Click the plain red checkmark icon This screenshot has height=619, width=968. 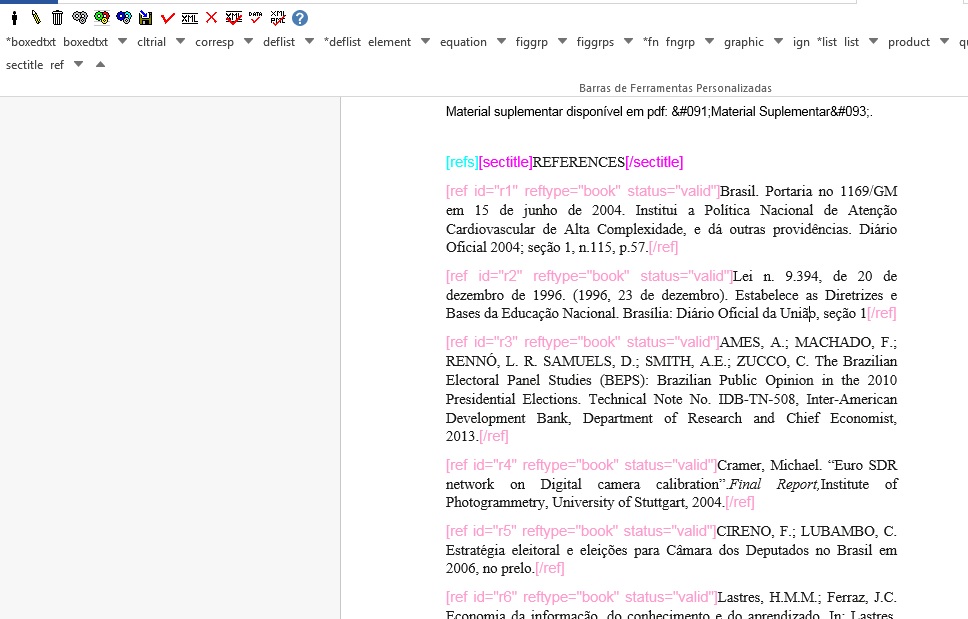(168, 18)
